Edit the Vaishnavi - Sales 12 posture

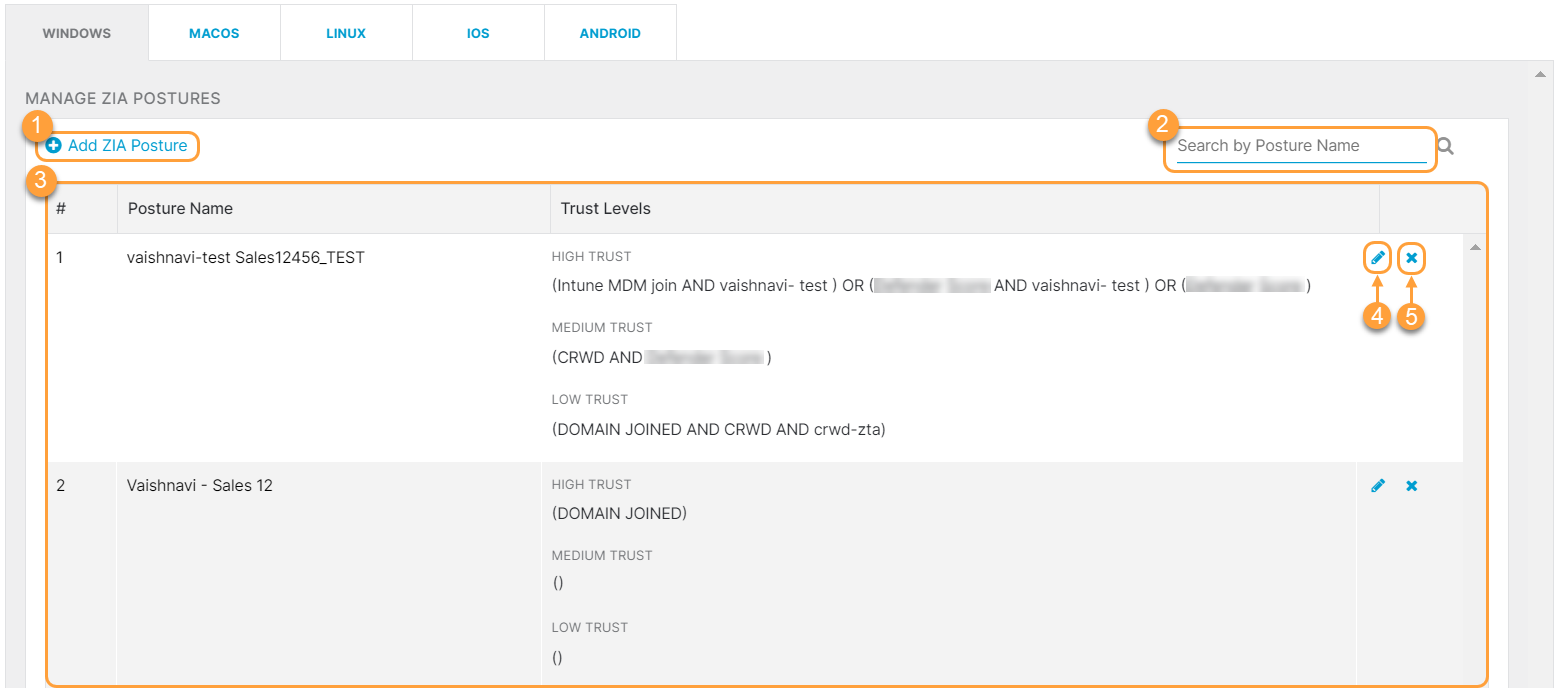tap(1377, 485)
